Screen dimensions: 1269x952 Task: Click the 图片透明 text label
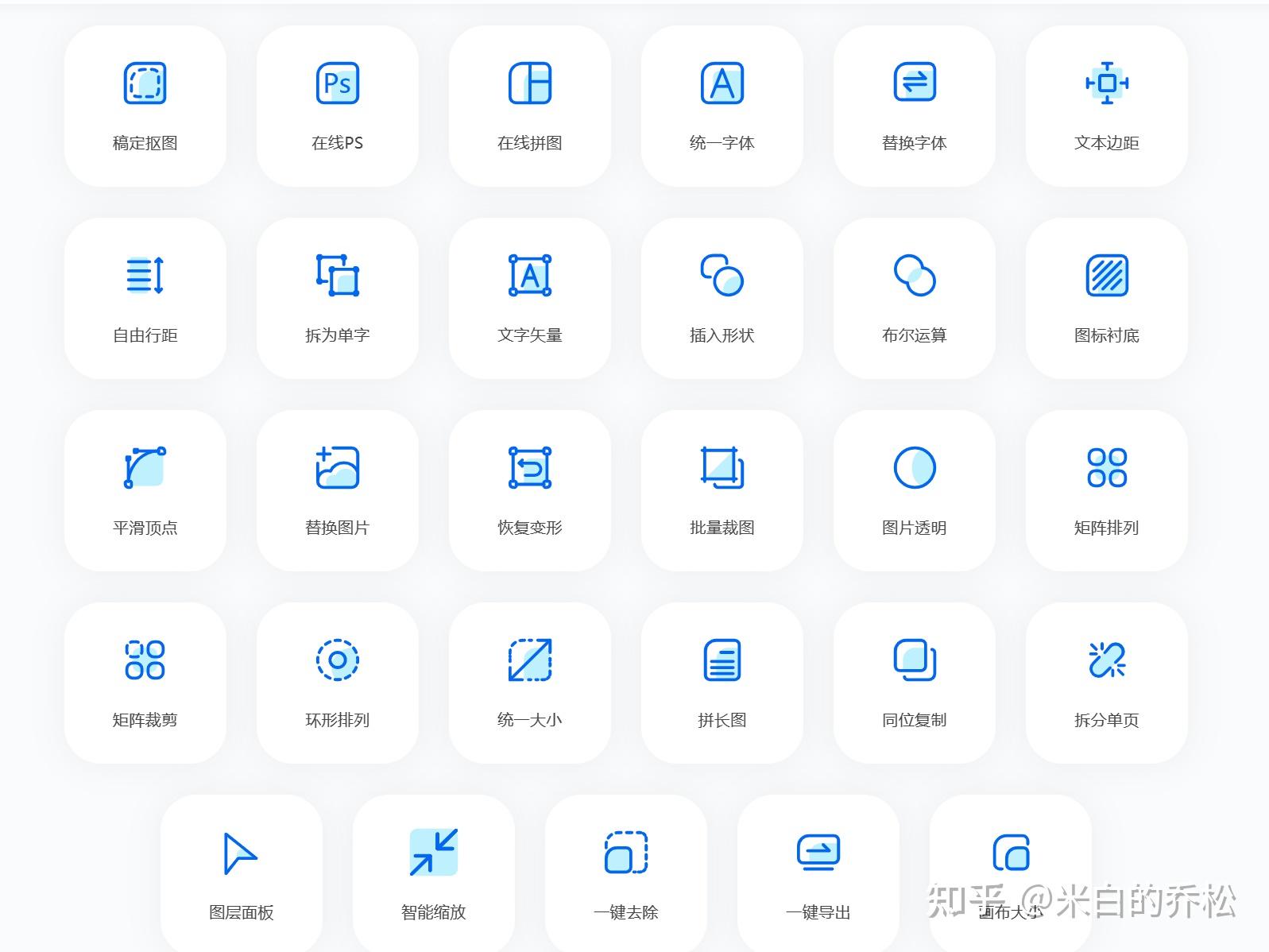(x=915, y=528)
